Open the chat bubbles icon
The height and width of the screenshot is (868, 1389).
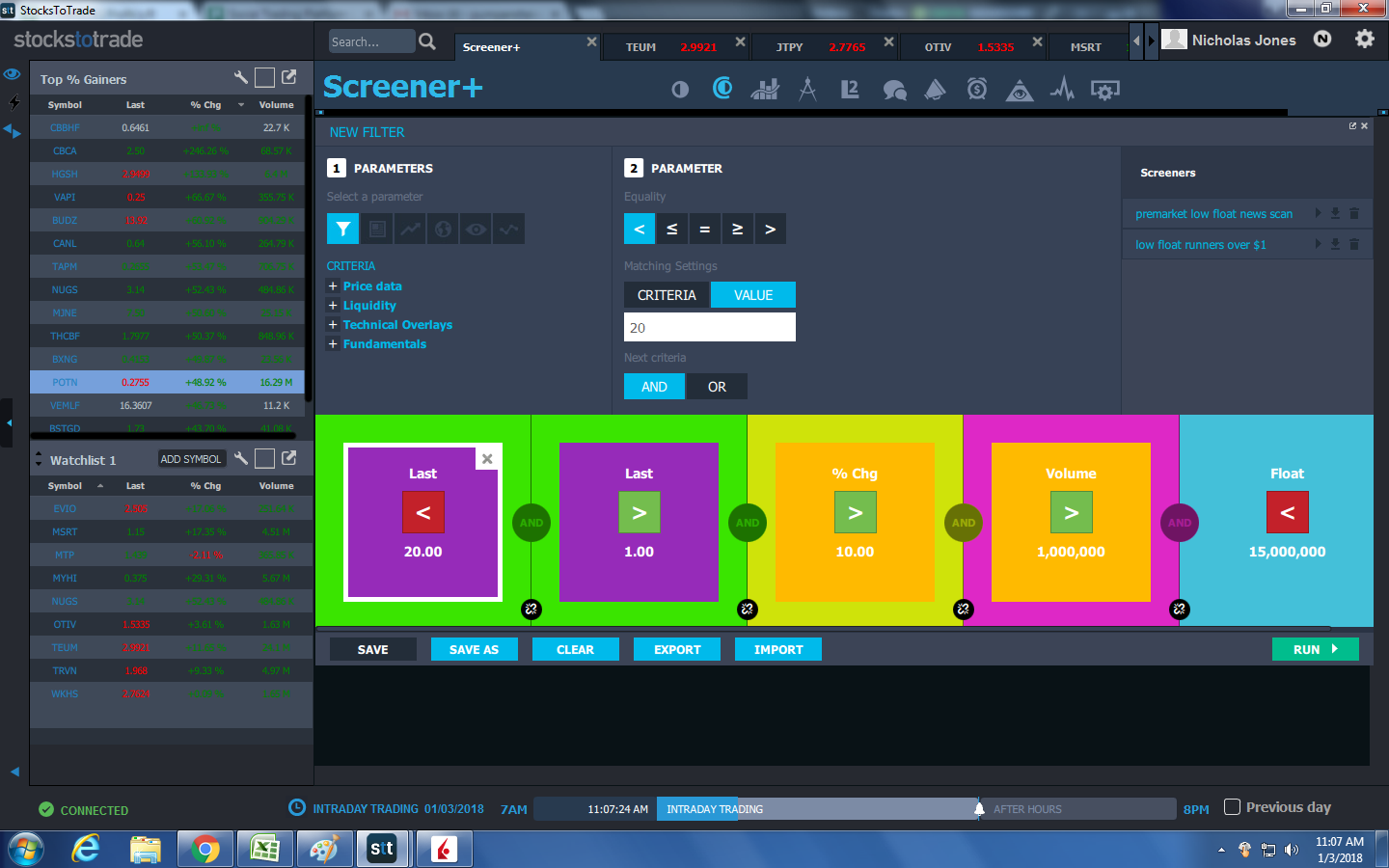pyautogui.click(x=894, y=90)
